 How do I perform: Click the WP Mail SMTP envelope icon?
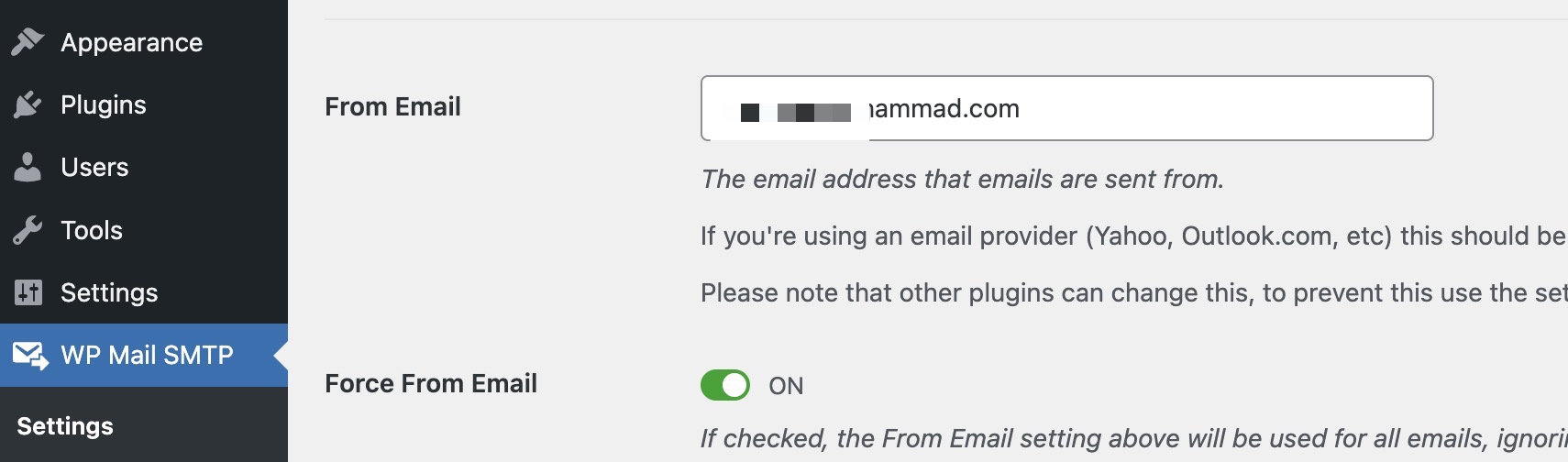click(x=29, y=355)
